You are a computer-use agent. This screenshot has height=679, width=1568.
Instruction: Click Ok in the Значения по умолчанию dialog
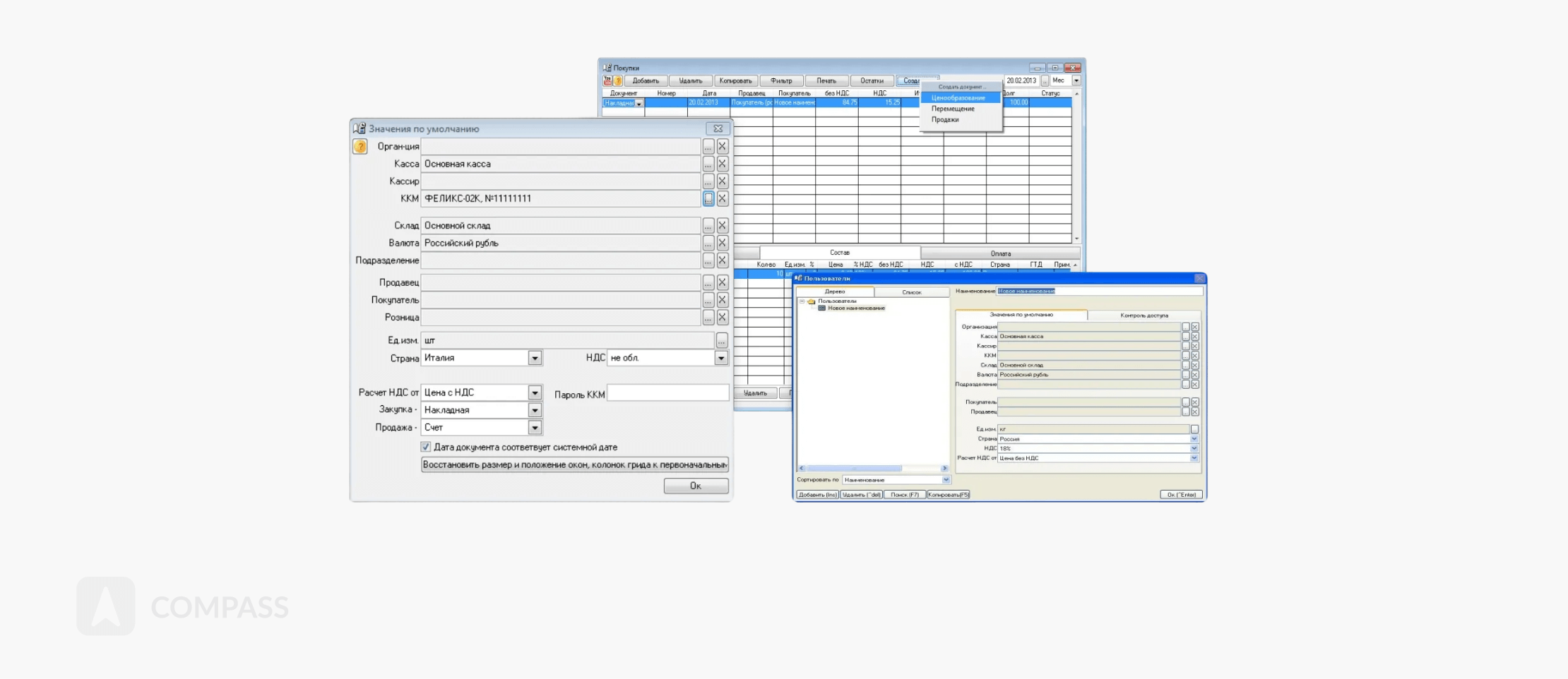tap(696, 486)
